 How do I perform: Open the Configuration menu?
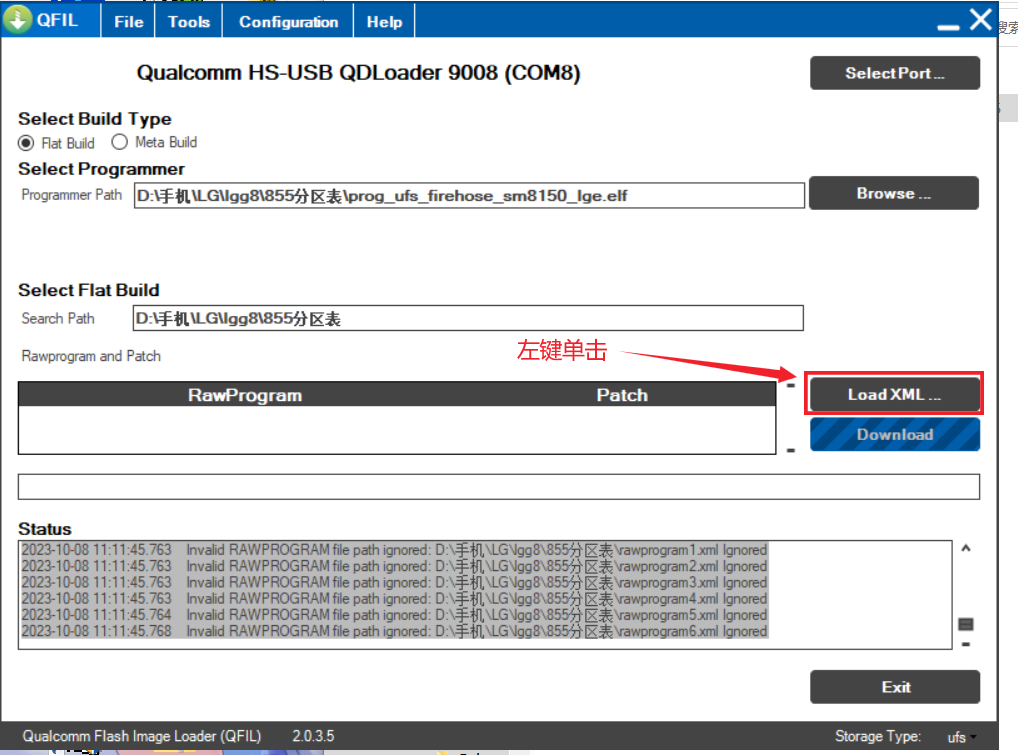288,22
